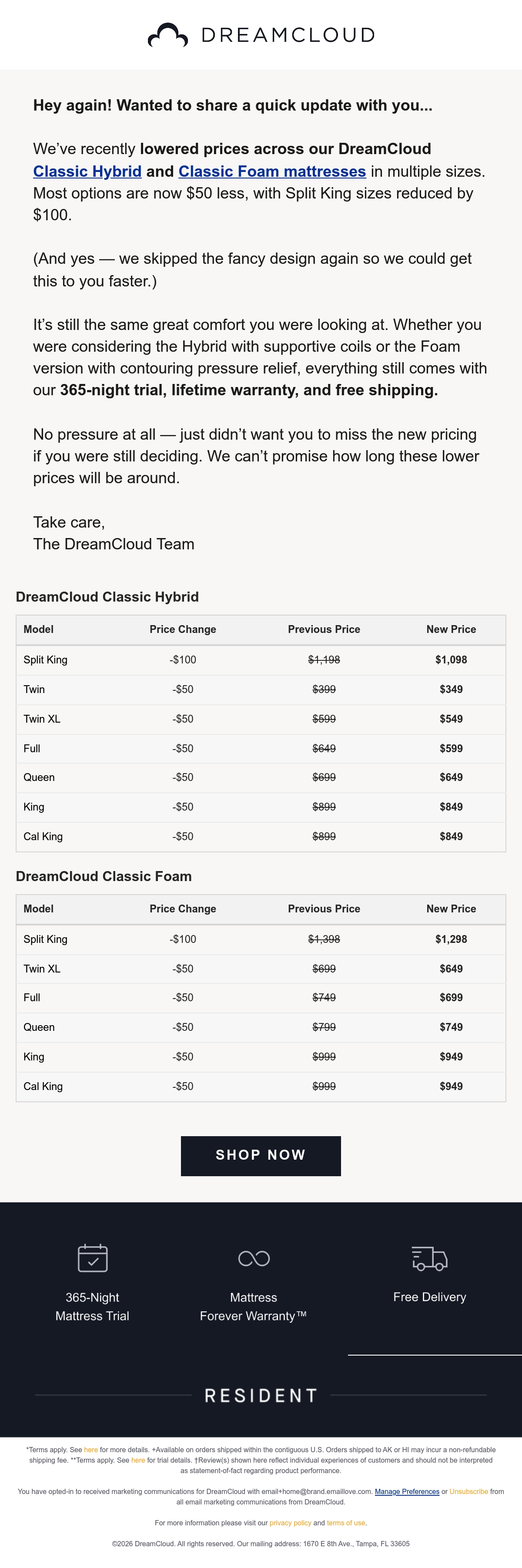522x1568 pixels.
Task: Open the Classic Foam mattresses link
Action: 272,171
